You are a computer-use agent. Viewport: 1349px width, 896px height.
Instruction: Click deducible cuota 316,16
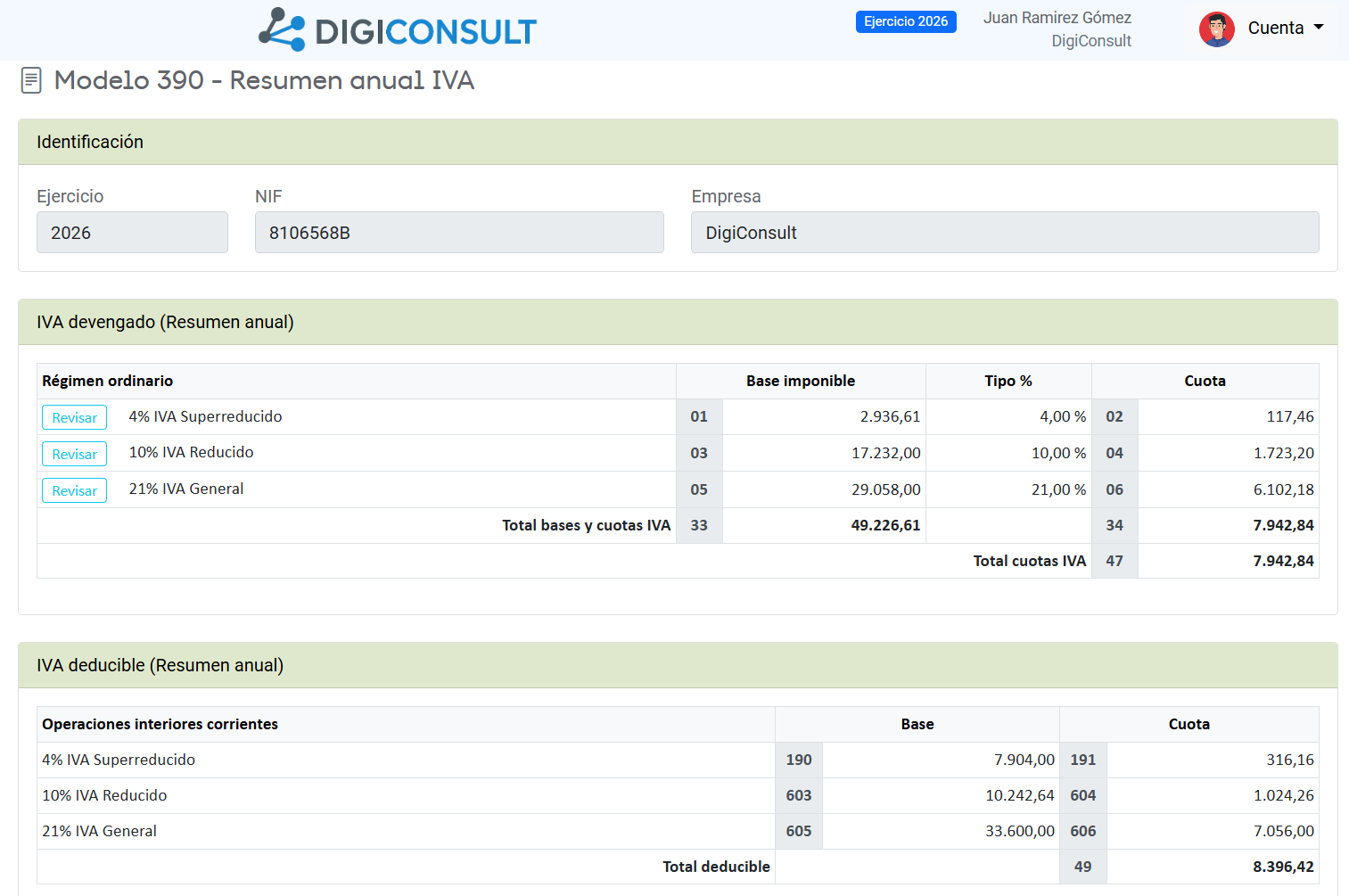coord(1290,760)
